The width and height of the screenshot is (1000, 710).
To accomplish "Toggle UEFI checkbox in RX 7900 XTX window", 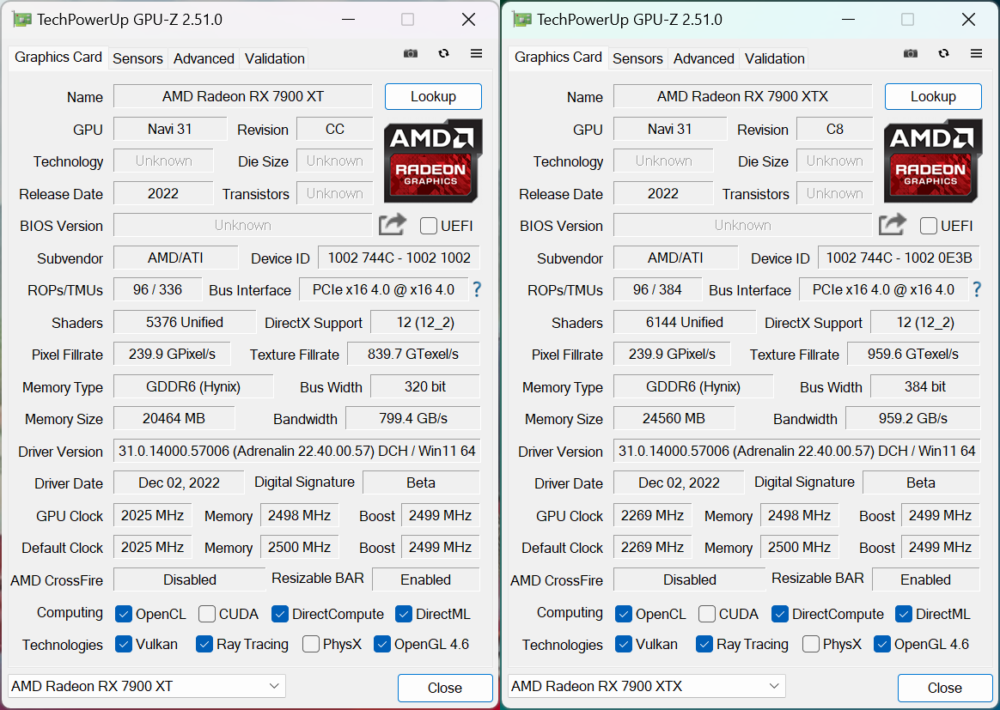I will pyautogui.click(x=929, y=226).
